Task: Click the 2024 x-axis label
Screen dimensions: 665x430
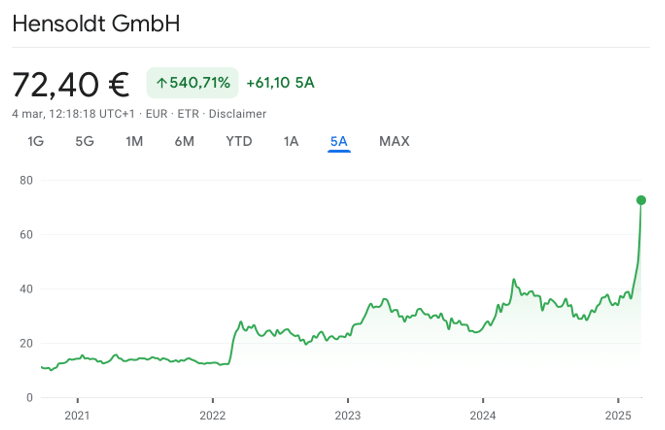Action: 483,416
